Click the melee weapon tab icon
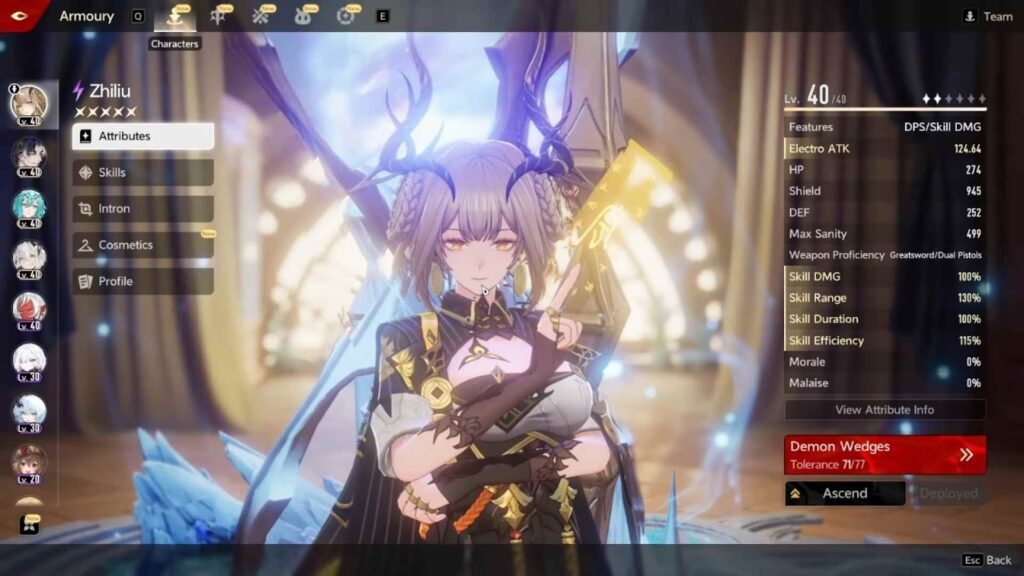The image size is (1024, 576). click(217, 16)
